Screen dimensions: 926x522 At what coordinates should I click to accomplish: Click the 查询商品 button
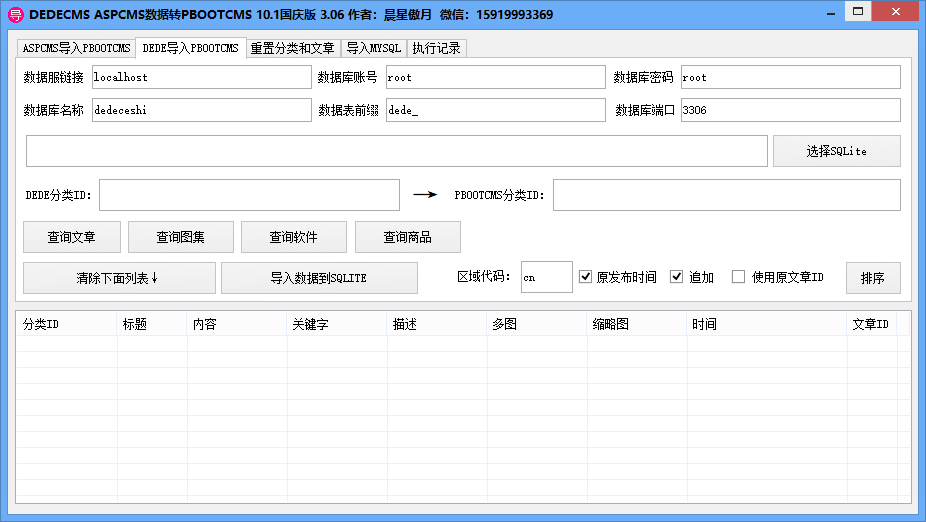tap(407, 237)
